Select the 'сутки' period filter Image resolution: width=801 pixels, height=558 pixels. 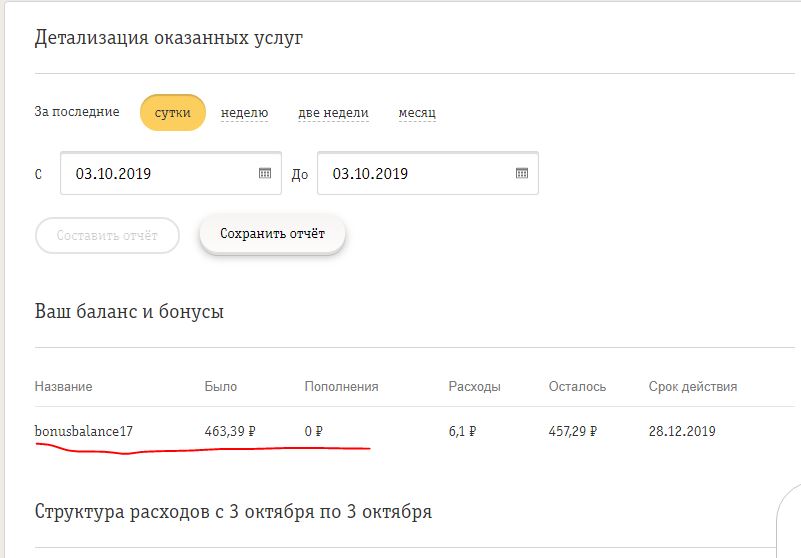click(173, 112)
